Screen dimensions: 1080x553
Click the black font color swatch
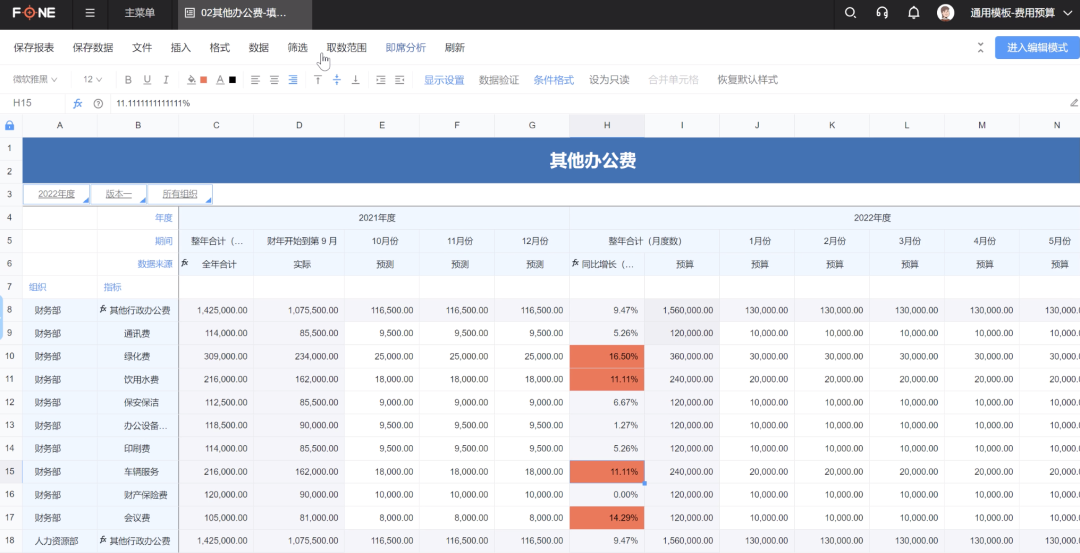click(x=233, y=80)
